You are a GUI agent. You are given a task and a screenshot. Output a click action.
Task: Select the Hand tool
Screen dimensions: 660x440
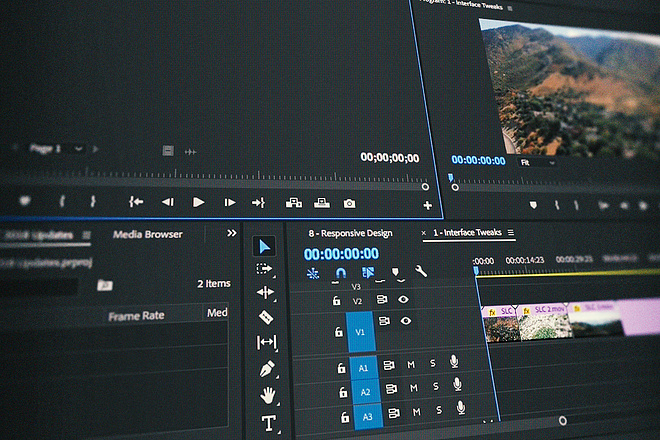[268, 395]
